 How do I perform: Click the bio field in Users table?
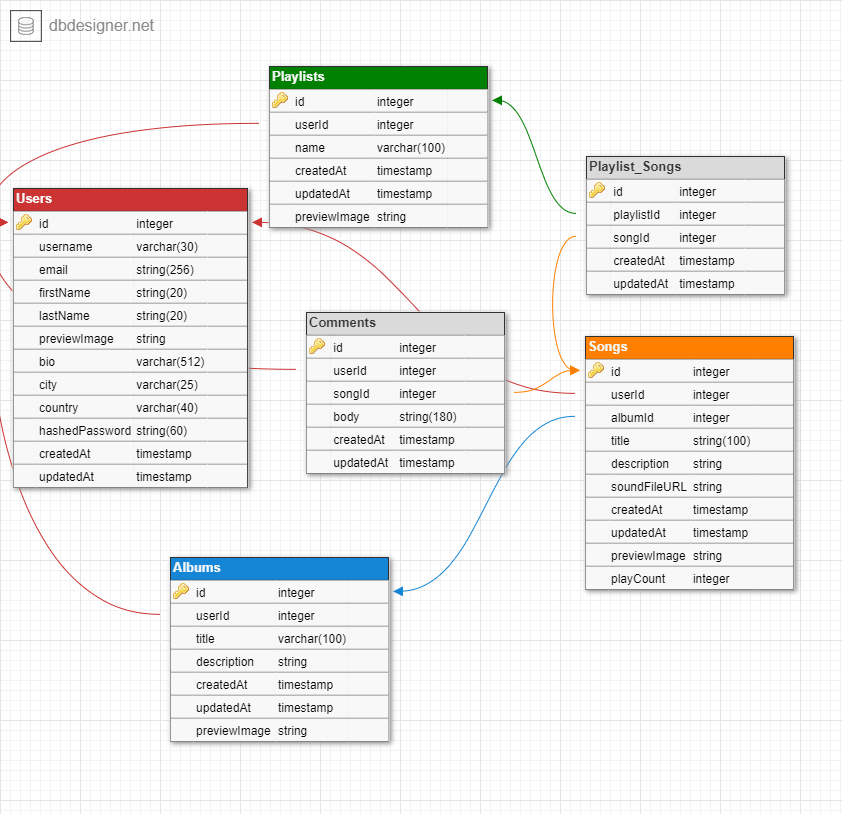point(47,362)
